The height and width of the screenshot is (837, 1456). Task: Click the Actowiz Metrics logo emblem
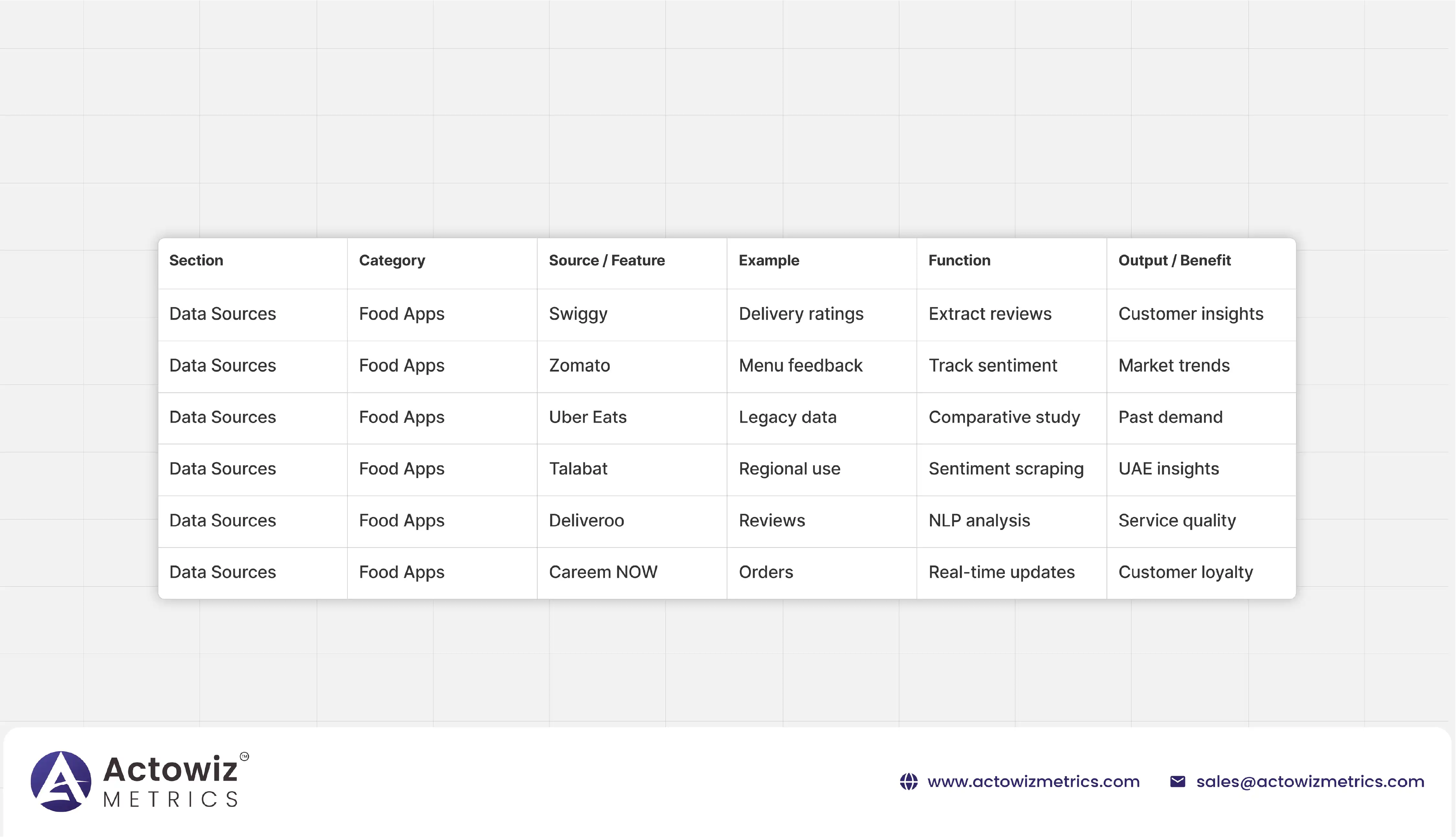point(61,781)
